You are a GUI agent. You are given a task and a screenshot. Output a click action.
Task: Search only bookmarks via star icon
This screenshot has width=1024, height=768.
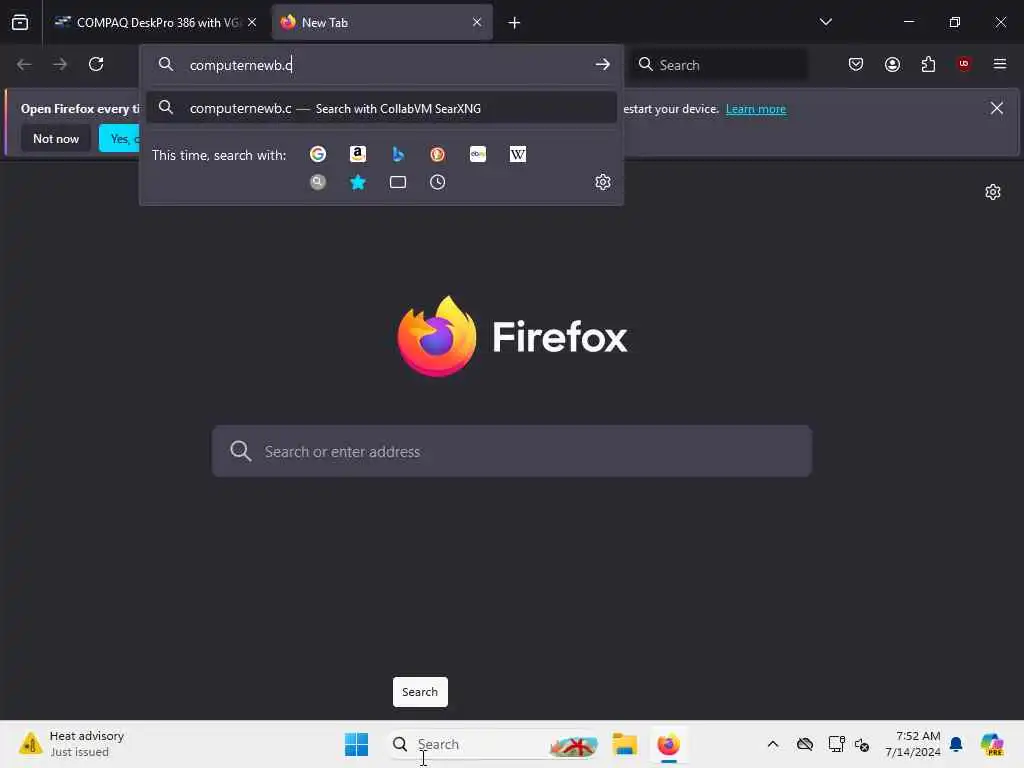[x=358, y=182]
